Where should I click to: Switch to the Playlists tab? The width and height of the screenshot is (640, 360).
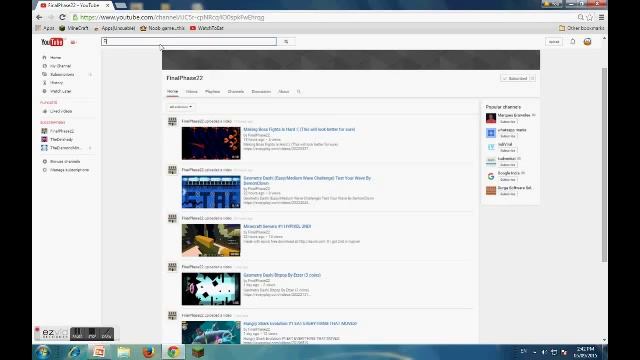(x=212, y=92)
